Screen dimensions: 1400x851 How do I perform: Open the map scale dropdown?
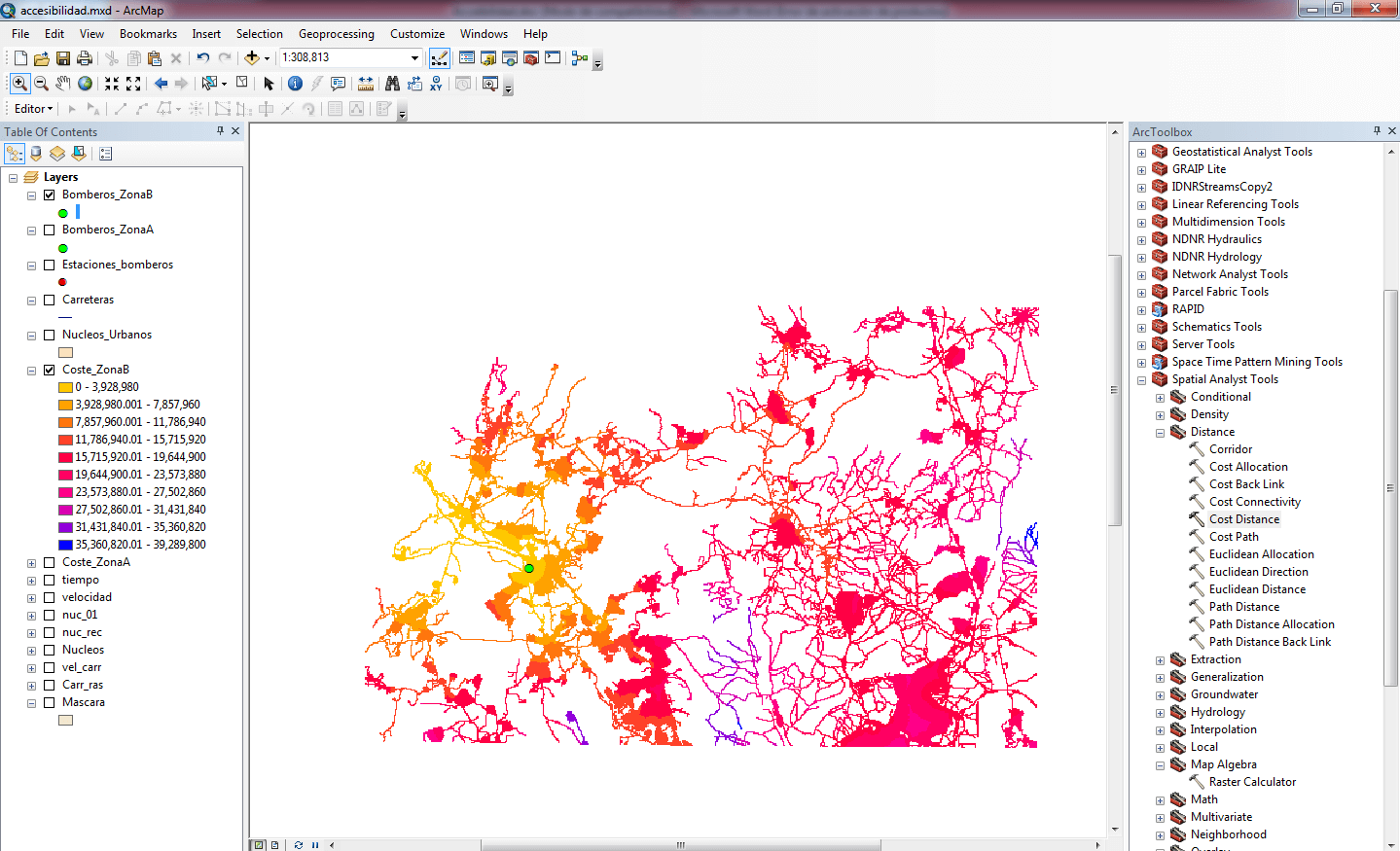(x=415, y=58)
